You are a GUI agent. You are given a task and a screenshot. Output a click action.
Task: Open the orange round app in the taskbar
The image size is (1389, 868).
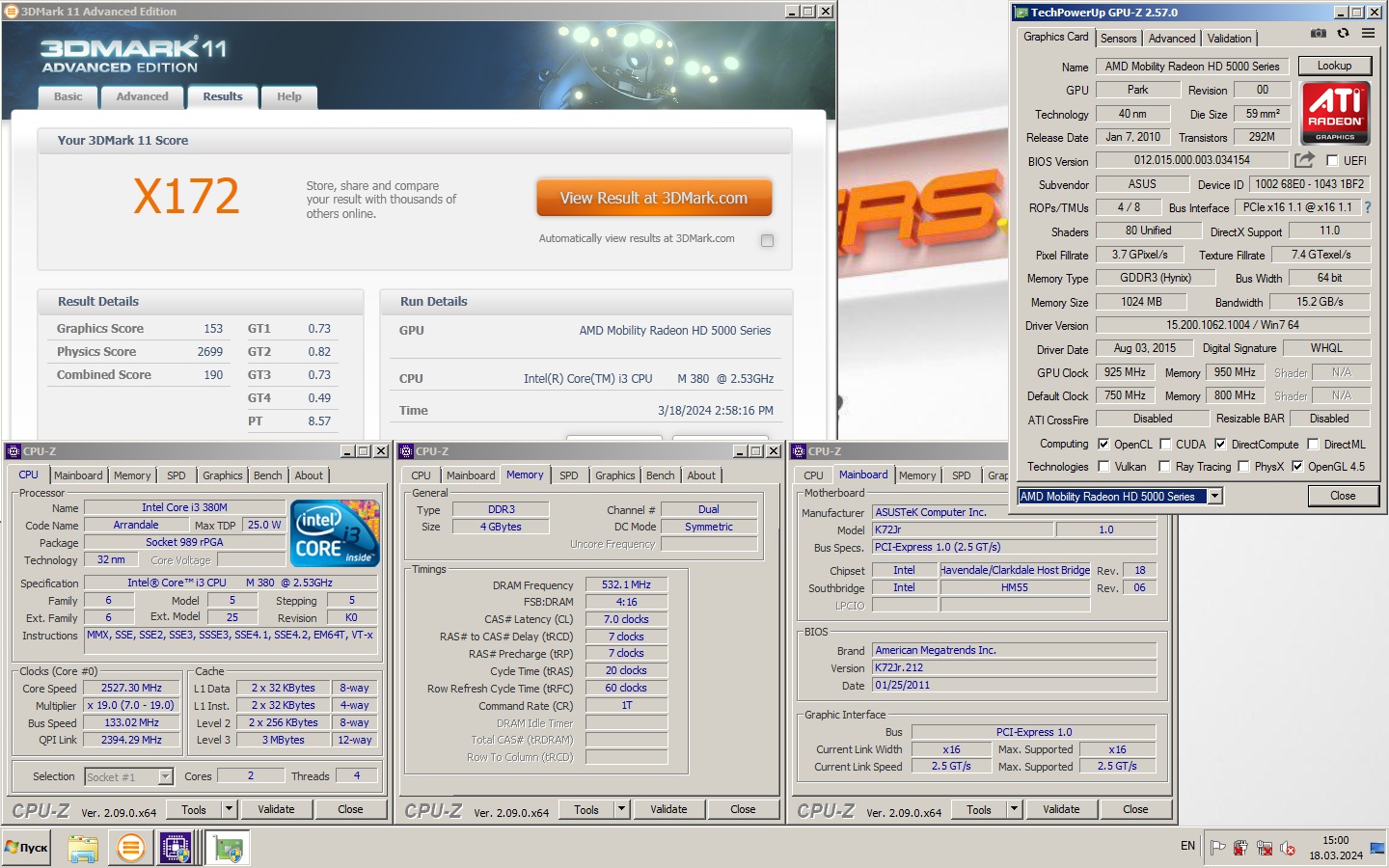click(130, 848)
